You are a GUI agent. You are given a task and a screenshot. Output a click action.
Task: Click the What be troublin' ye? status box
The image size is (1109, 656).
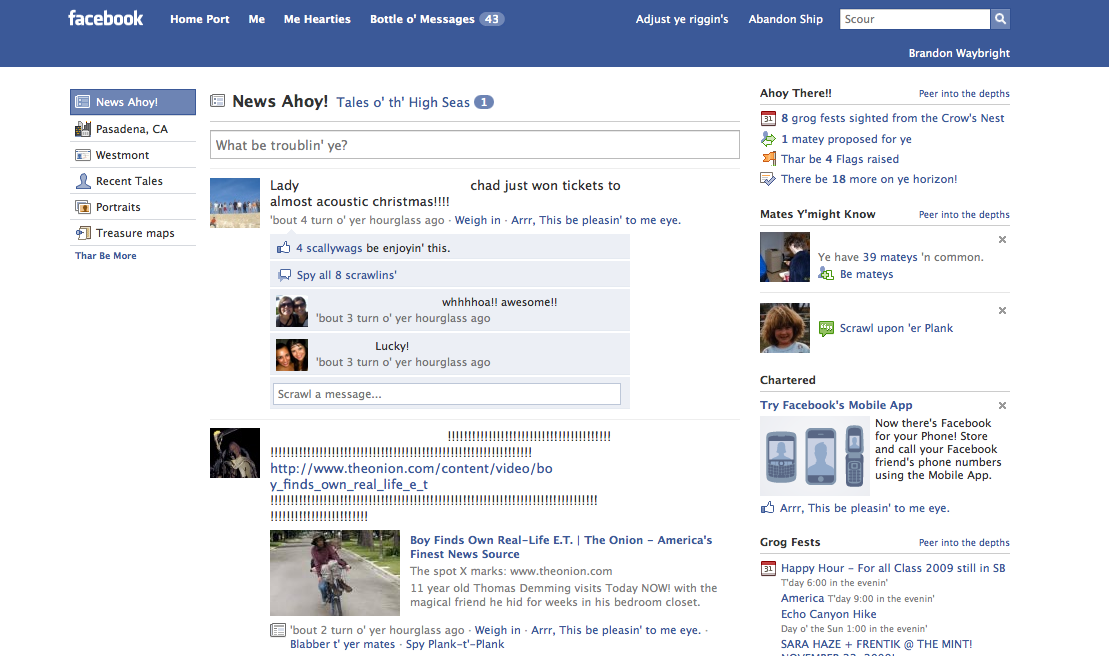475,145
